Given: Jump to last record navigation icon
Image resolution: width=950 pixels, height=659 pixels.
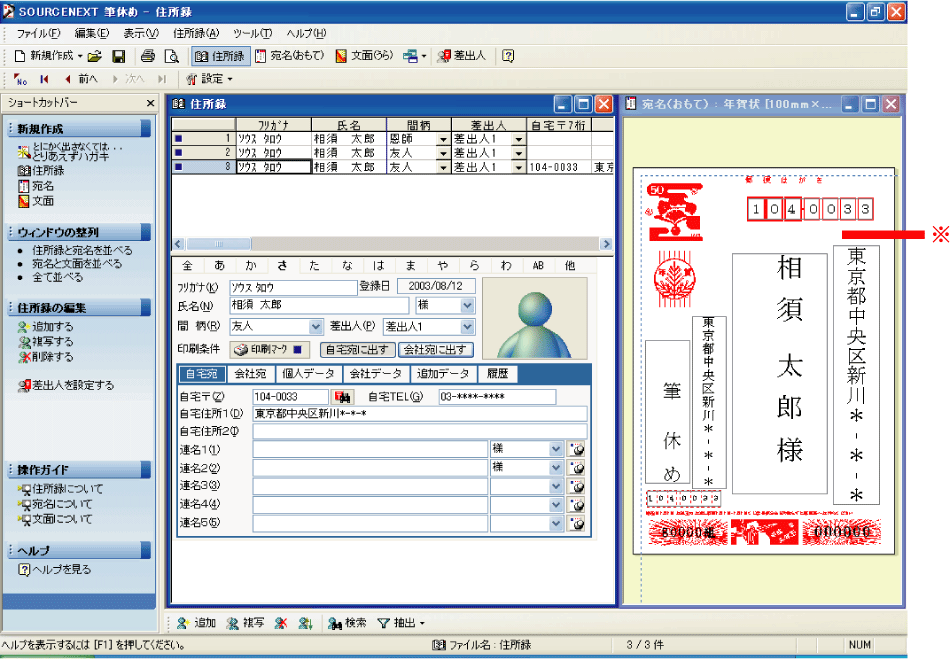Looking at the screenshot, I should (162, 79).
